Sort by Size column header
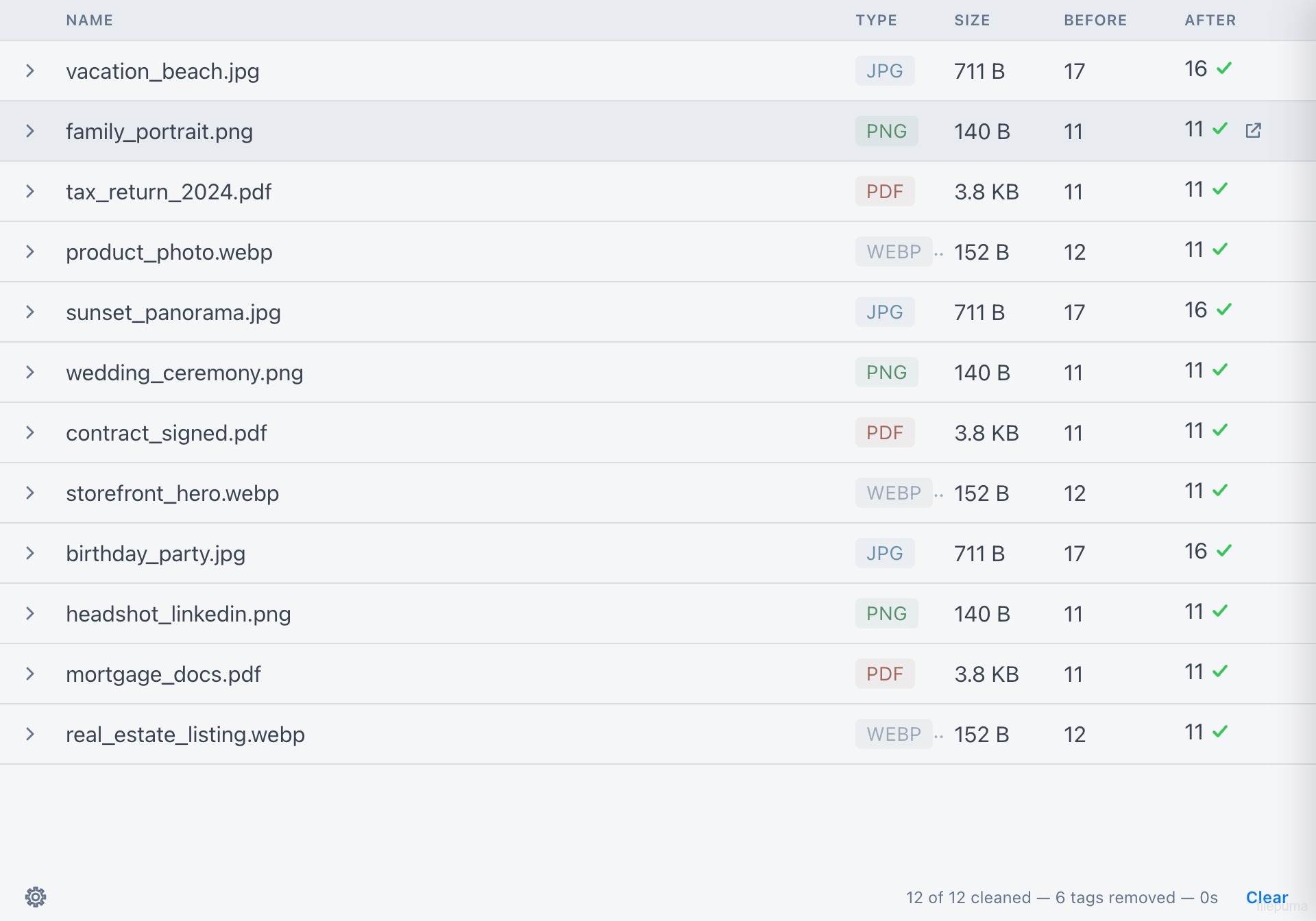Screen dimensions: 1316x921 point(972,20)
